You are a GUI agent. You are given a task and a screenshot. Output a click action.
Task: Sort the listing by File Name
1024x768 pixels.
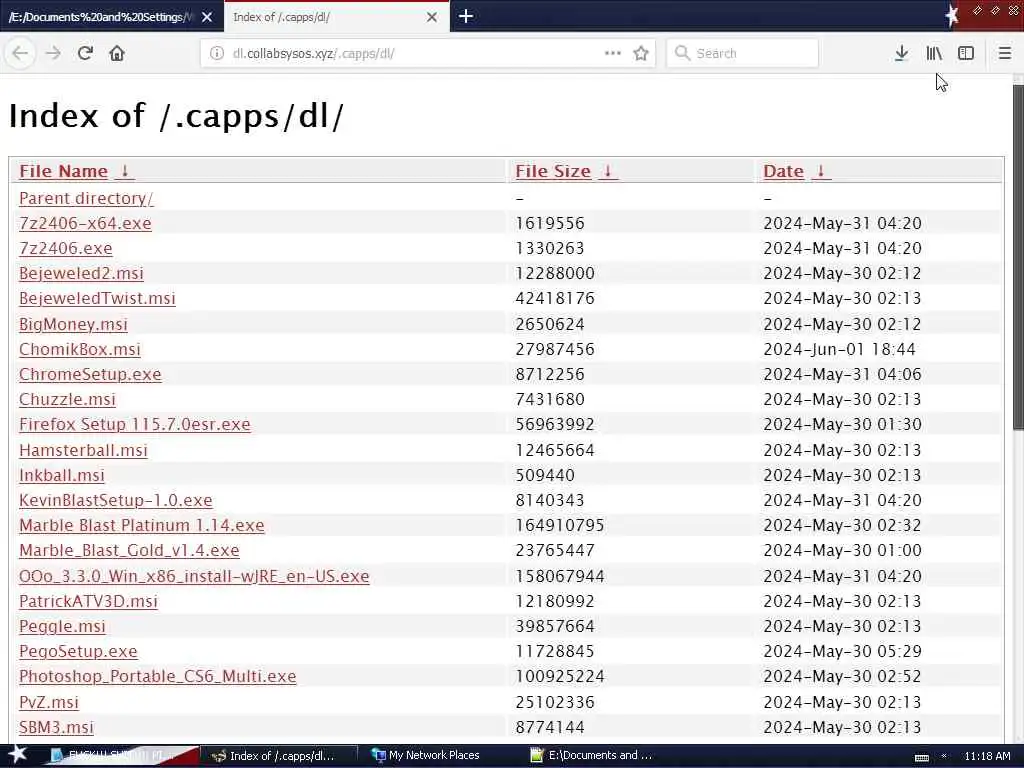point(63,171)
